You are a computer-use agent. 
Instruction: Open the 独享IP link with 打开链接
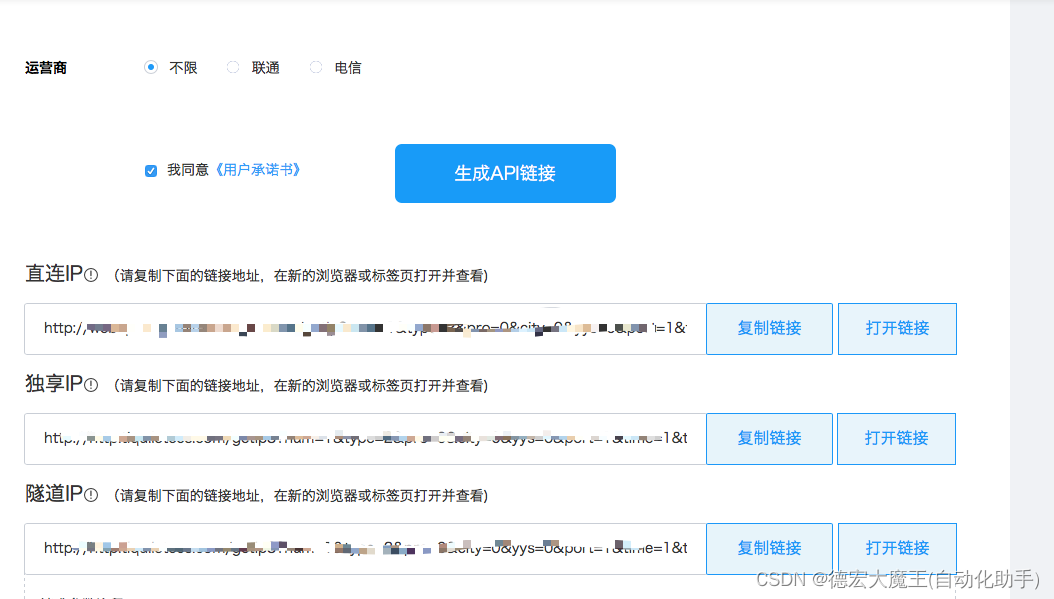[x=897, y=438]
